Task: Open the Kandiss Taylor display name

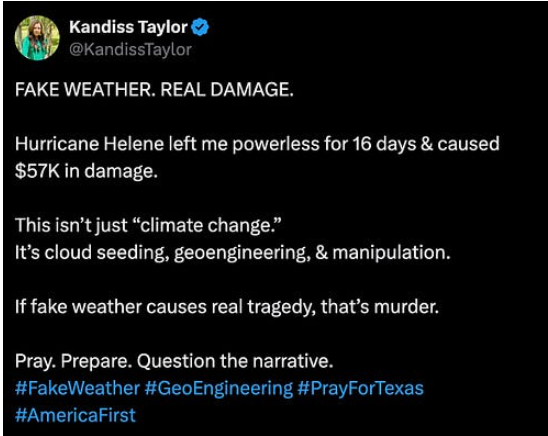Action: [x=129, y=27]
